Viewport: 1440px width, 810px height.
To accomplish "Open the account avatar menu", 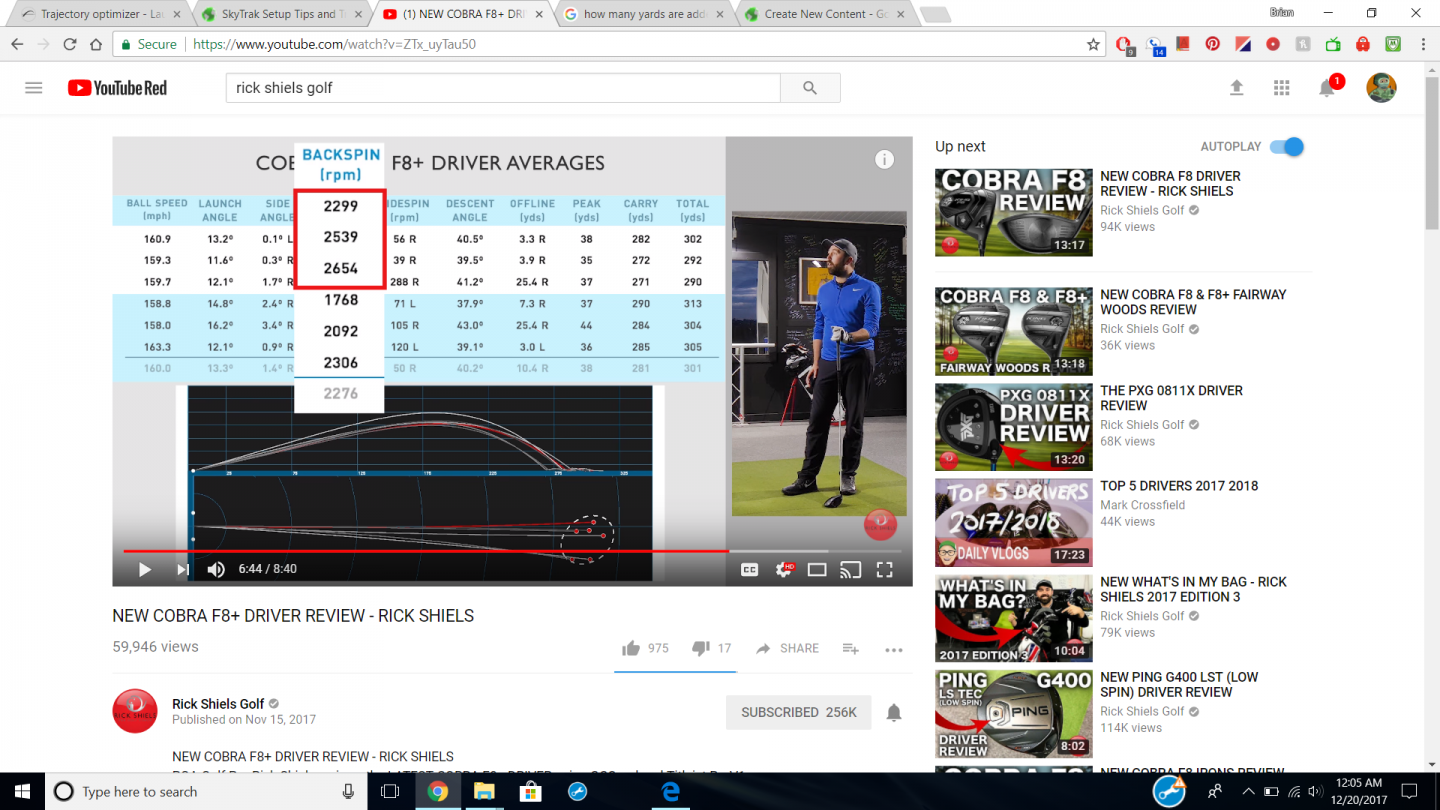I will 1381,88.
